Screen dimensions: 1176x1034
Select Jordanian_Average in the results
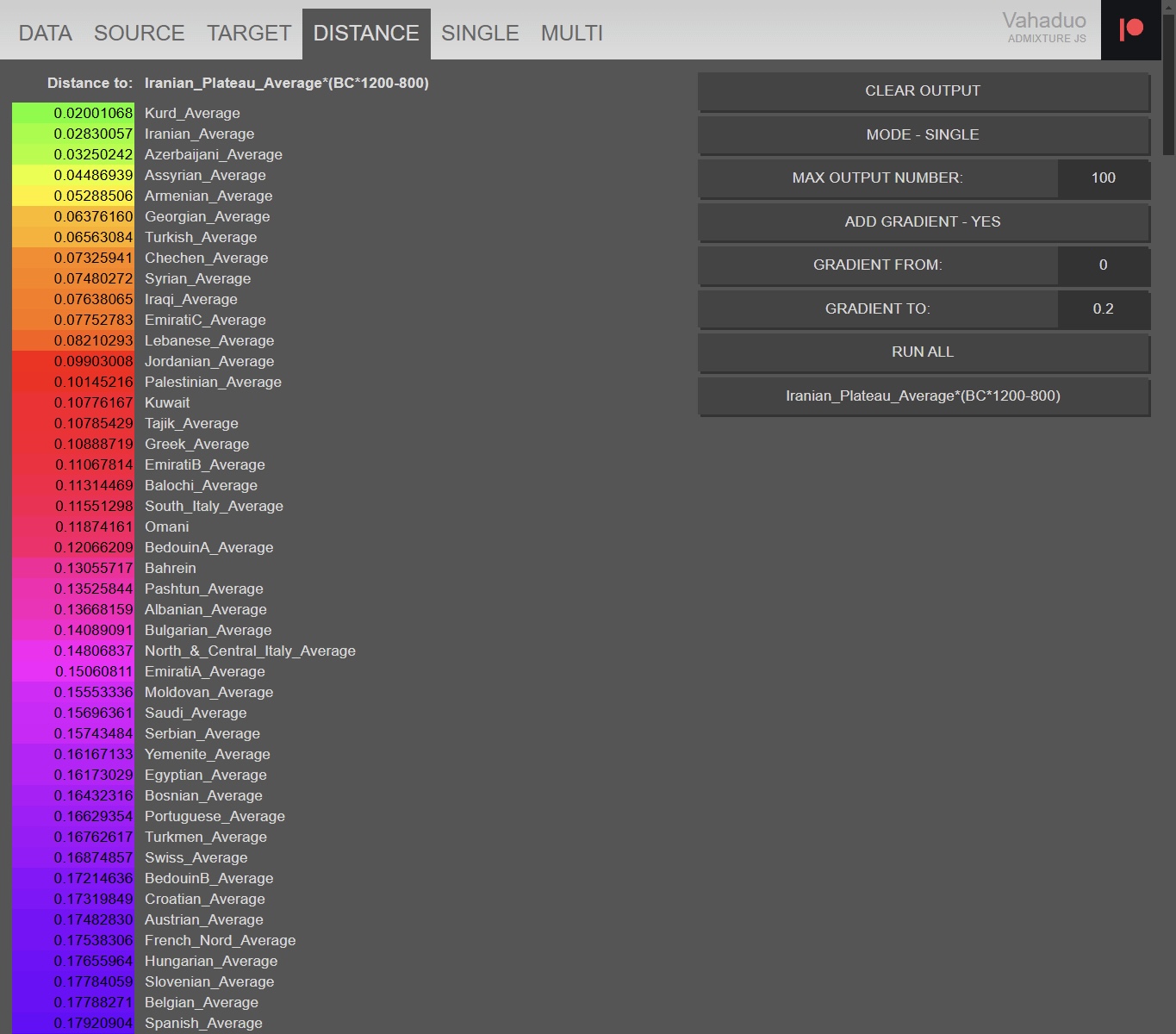[209, 362]
